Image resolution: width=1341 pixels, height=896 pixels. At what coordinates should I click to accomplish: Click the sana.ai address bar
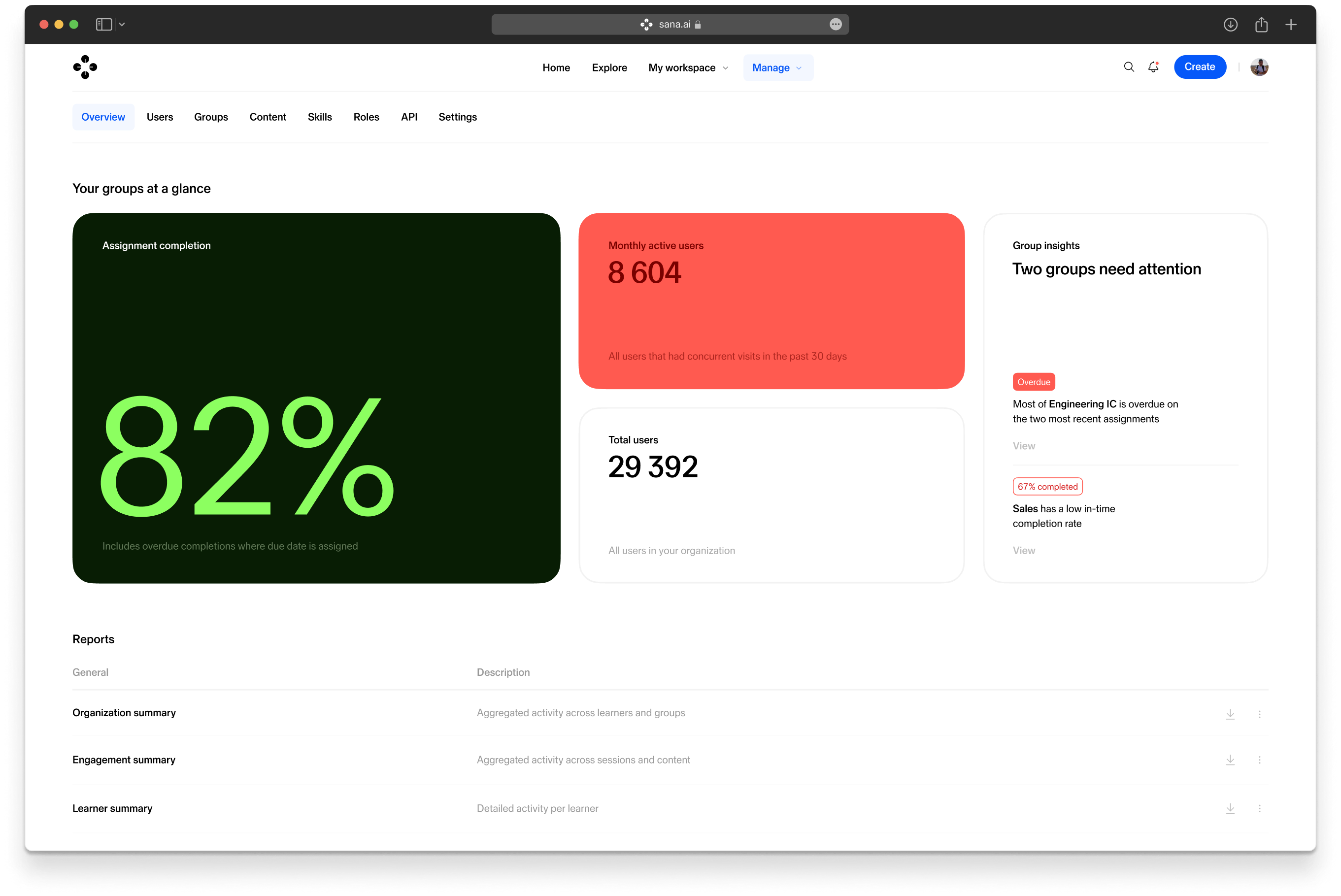(670, 25)
